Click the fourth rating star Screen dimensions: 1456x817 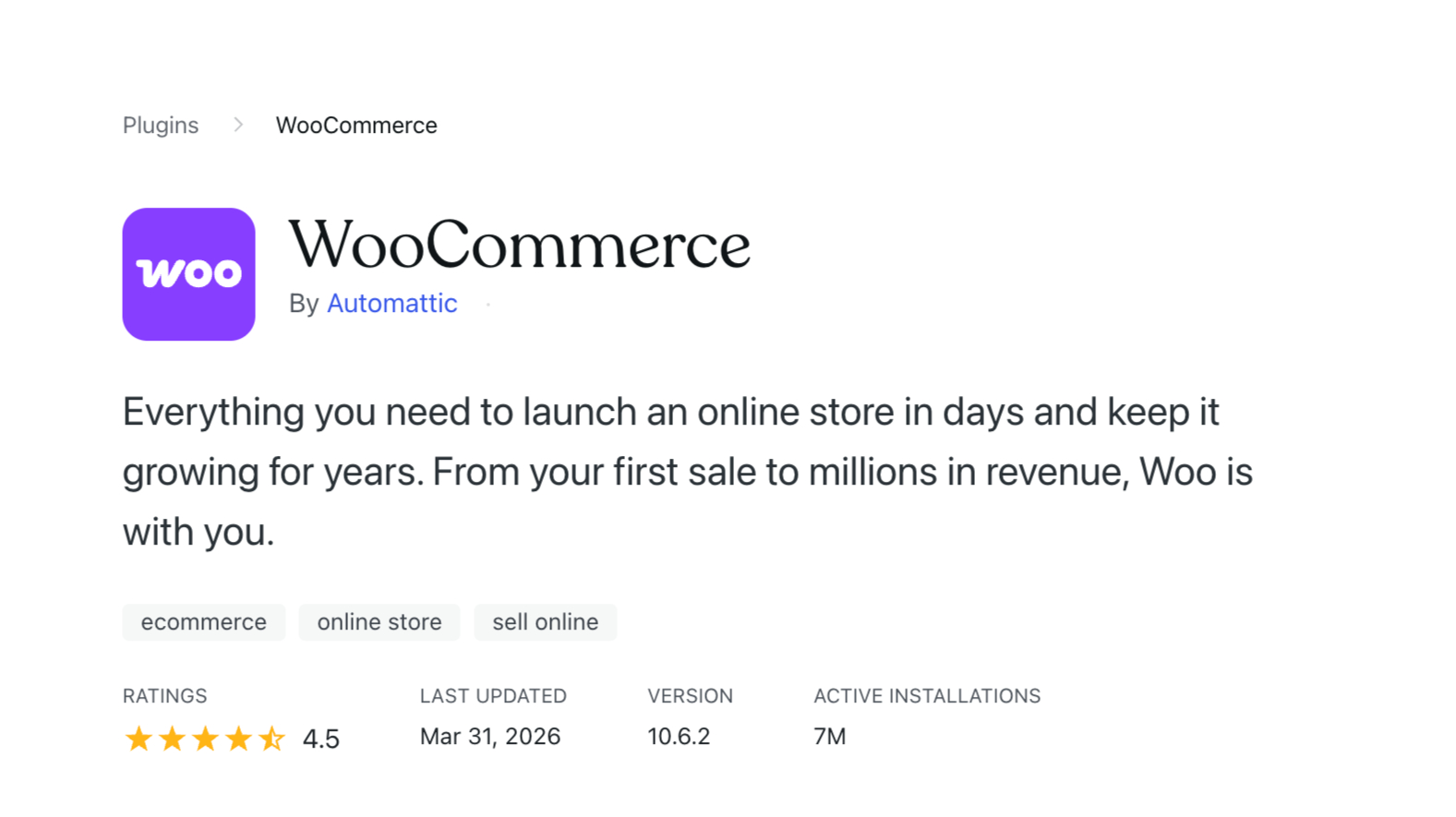click(238, 739)
